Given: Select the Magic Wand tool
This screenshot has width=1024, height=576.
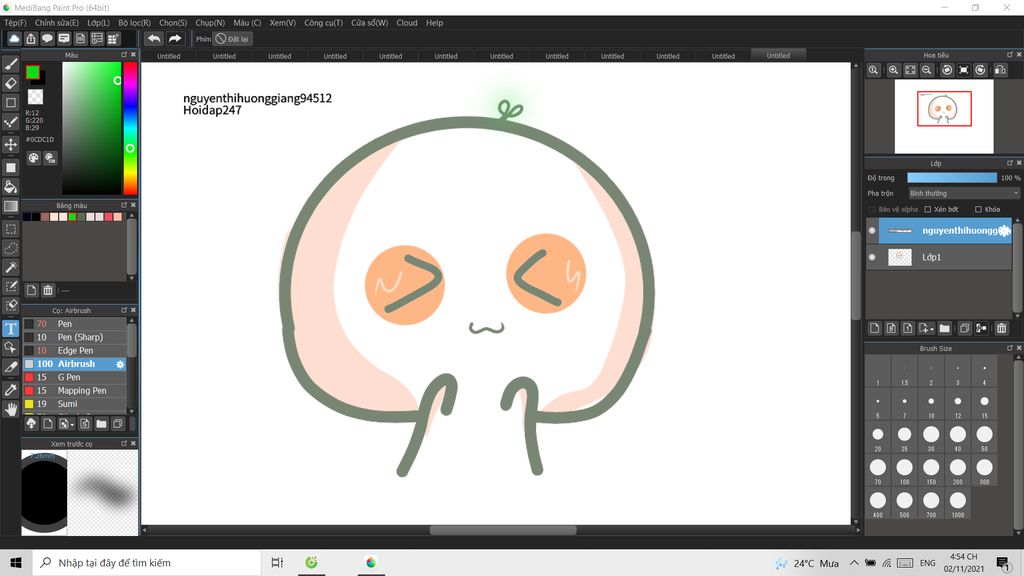Looking at the screenshot, I should [10, 267].
